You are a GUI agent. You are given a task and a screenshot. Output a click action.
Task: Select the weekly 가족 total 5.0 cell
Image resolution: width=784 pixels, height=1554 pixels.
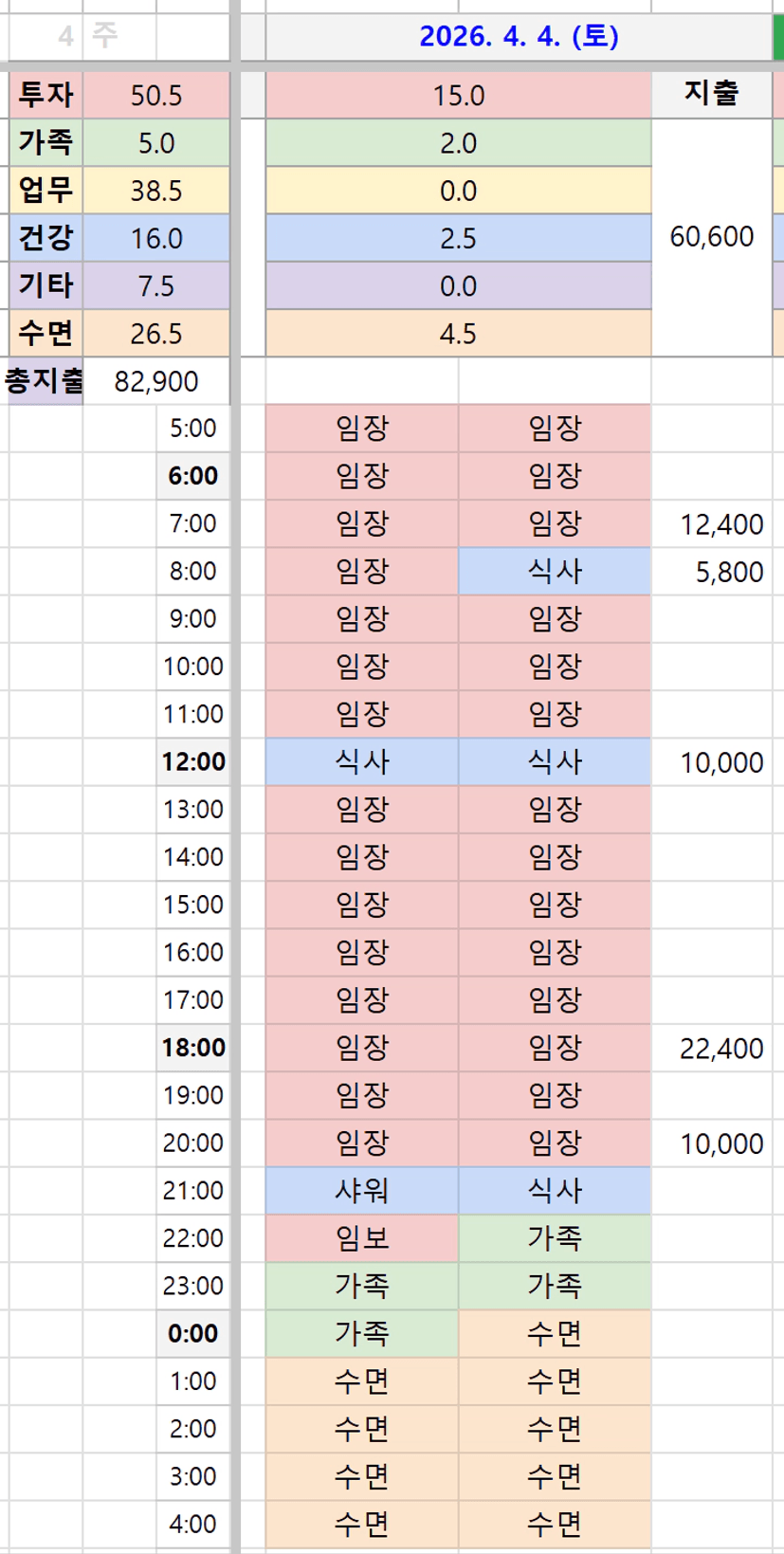[156, 143]
